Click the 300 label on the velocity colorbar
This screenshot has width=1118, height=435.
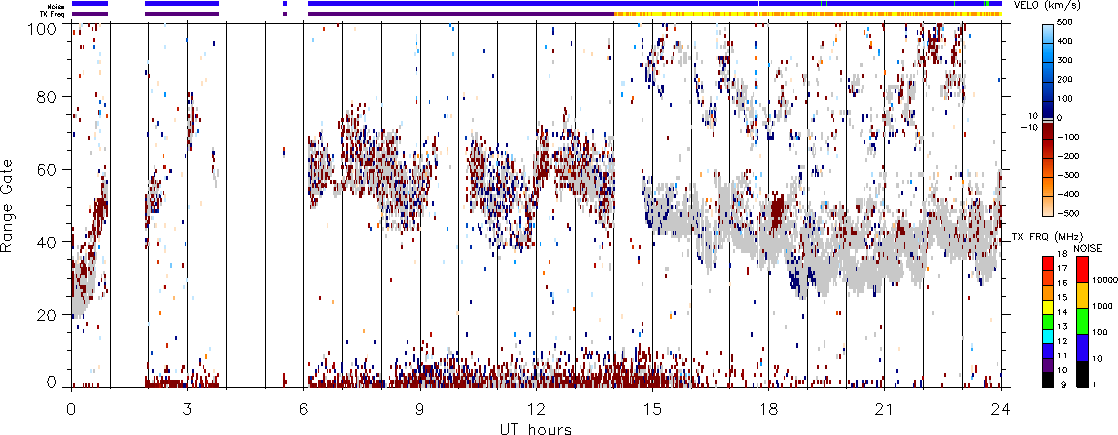tap(1065, 60)
